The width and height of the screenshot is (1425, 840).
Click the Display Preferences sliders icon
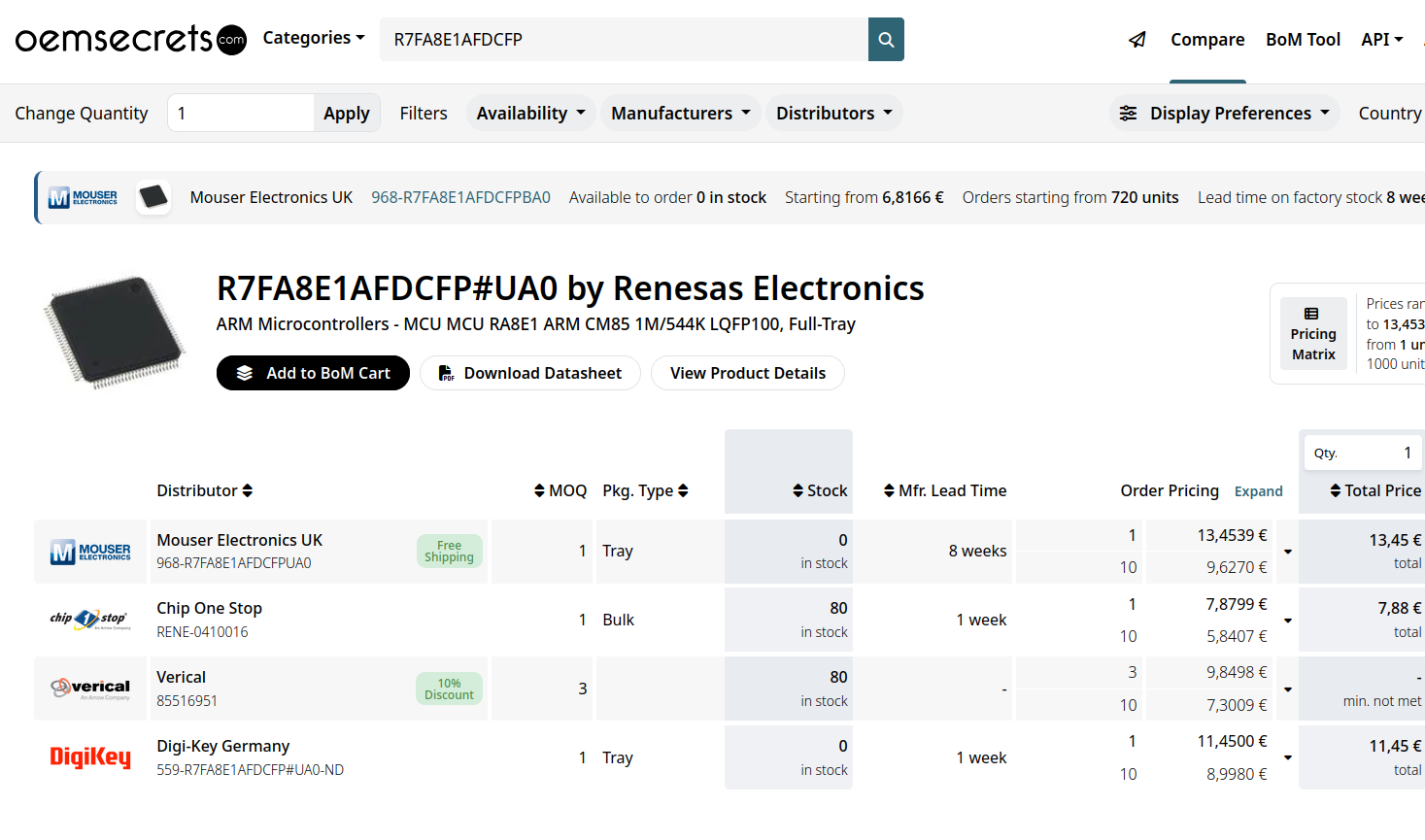[1128, 114]
